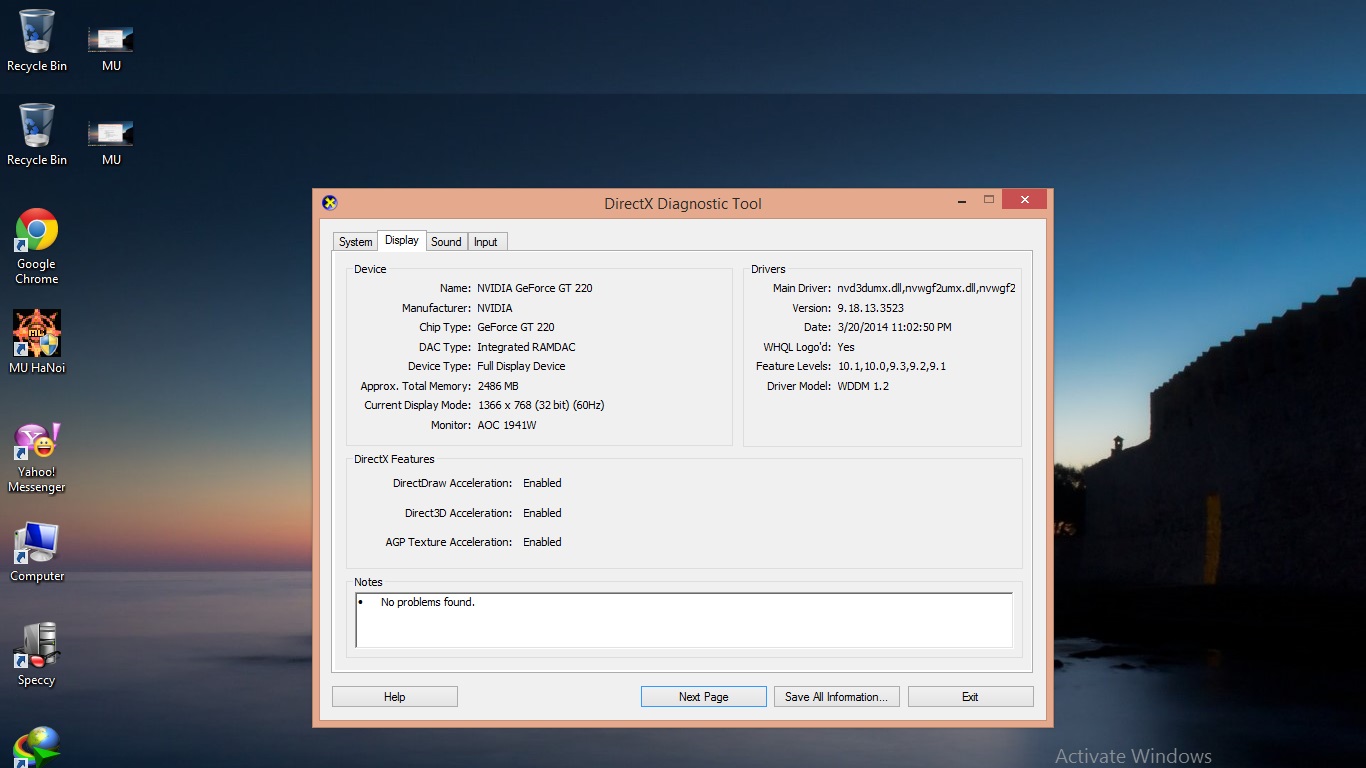Image resolution: width=1366 pixels, height=768 pixels.
Task: Maximize the DirectX Diagnostic Tool window
Action: pyautogui.click(x=989, y=200)
